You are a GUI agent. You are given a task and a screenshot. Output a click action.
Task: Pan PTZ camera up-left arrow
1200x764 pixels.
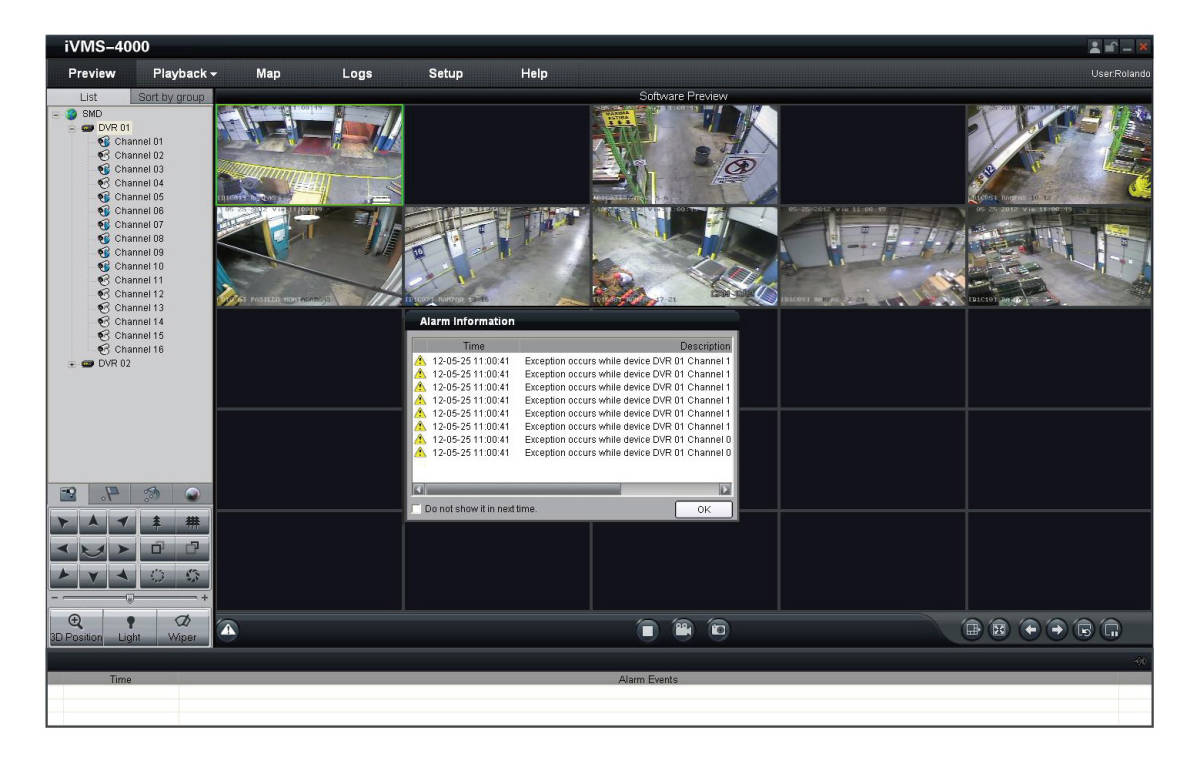66,522
